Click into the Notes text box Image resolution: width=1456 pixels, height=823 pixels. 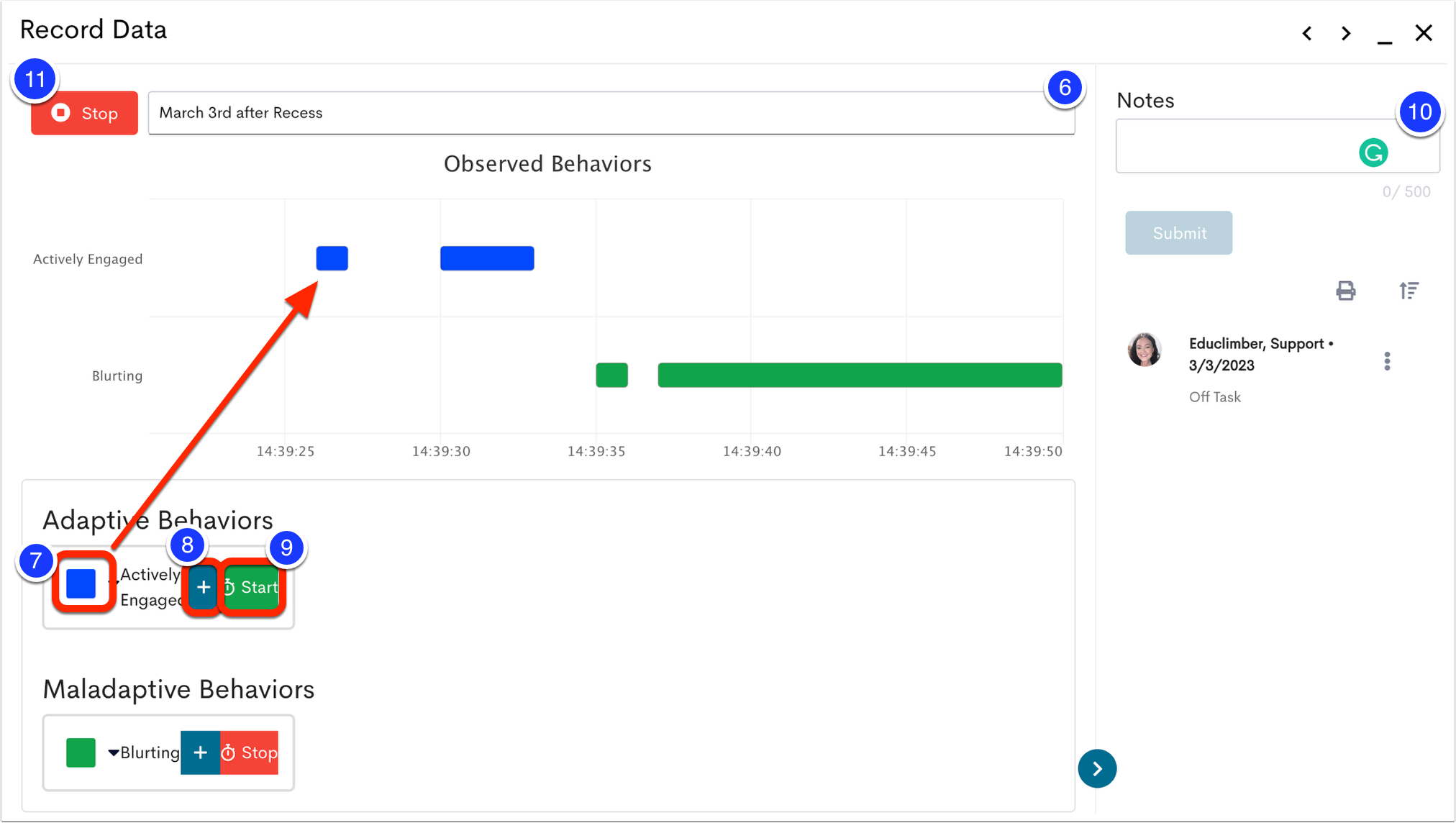click(1278, 146)
